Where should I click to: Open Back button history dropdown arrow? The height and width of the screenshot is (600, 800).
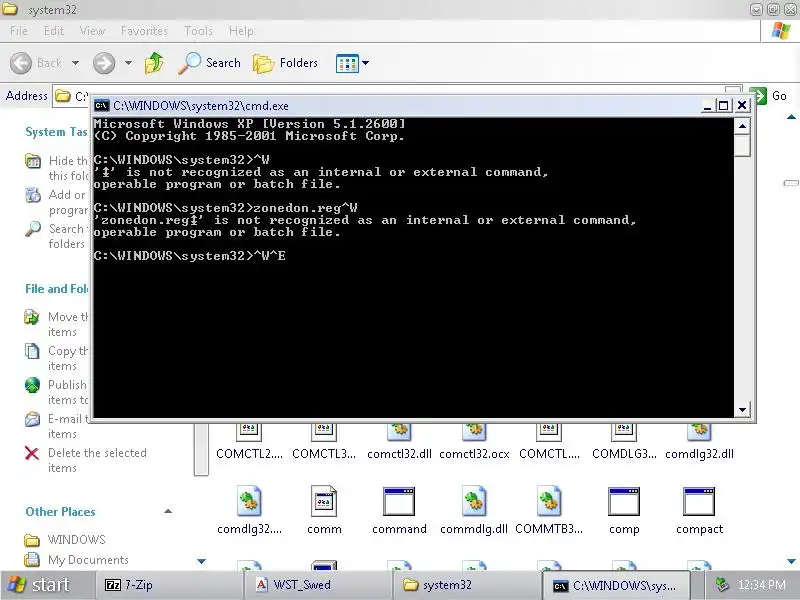(x=76, y=63)
